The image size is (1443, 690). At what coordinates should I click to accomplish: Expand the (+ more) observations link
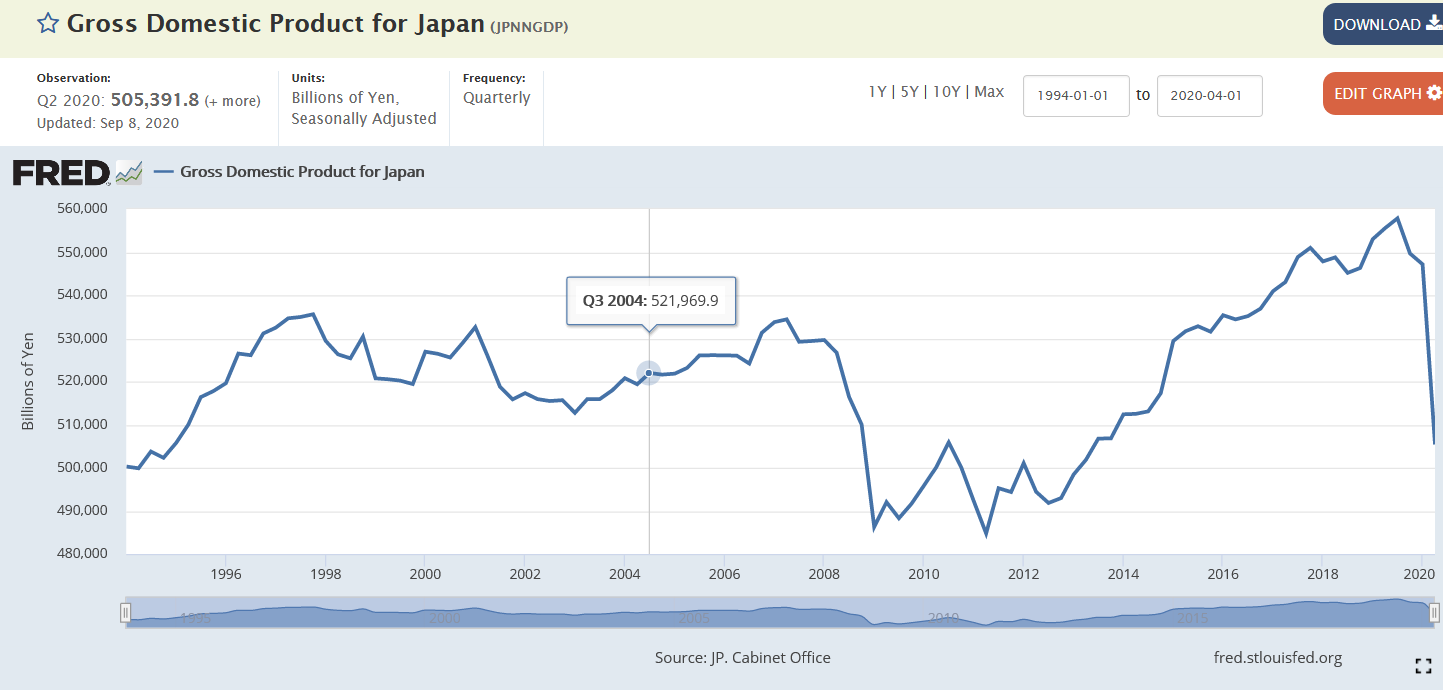tap(232, 101)
